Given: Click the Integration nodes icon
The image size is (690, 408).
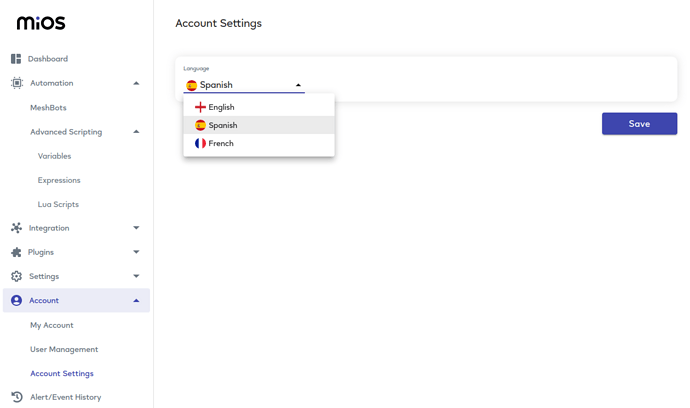Looking at the screenshot, I should 16,228.
